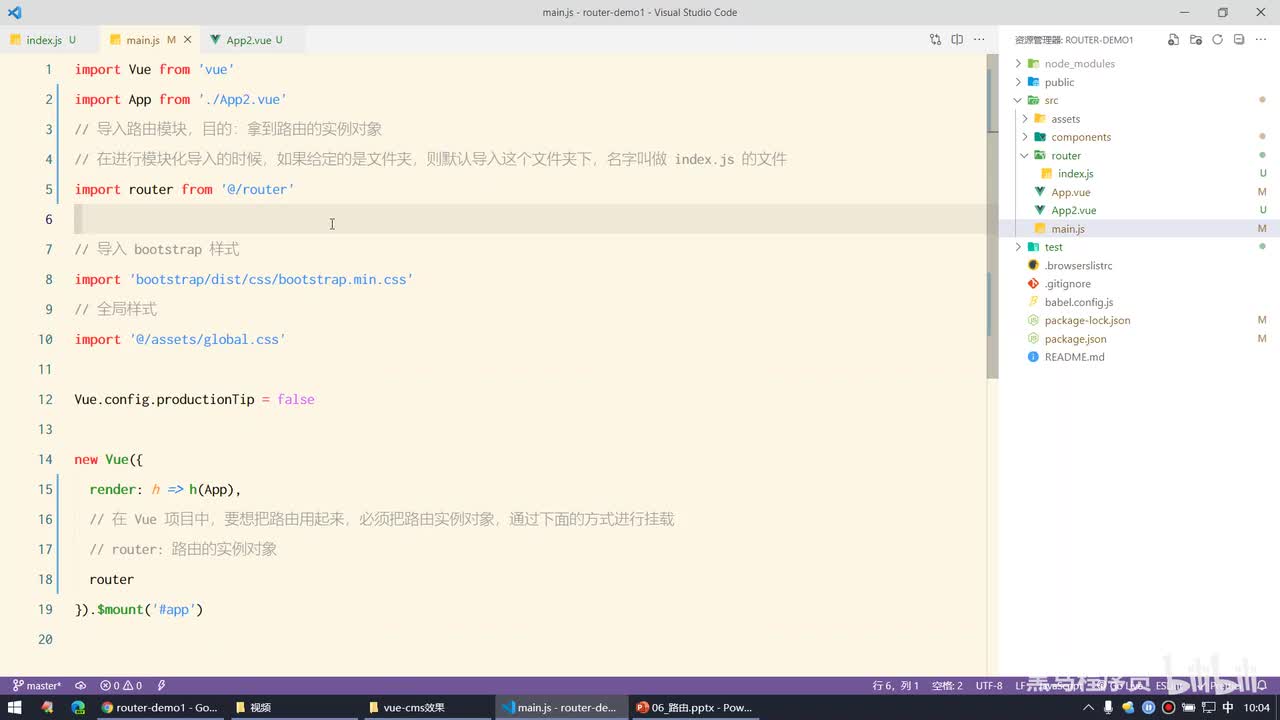Change indentation setting 空格: 2
Viewport: 1280px width, 720px height.
(947, 686)
